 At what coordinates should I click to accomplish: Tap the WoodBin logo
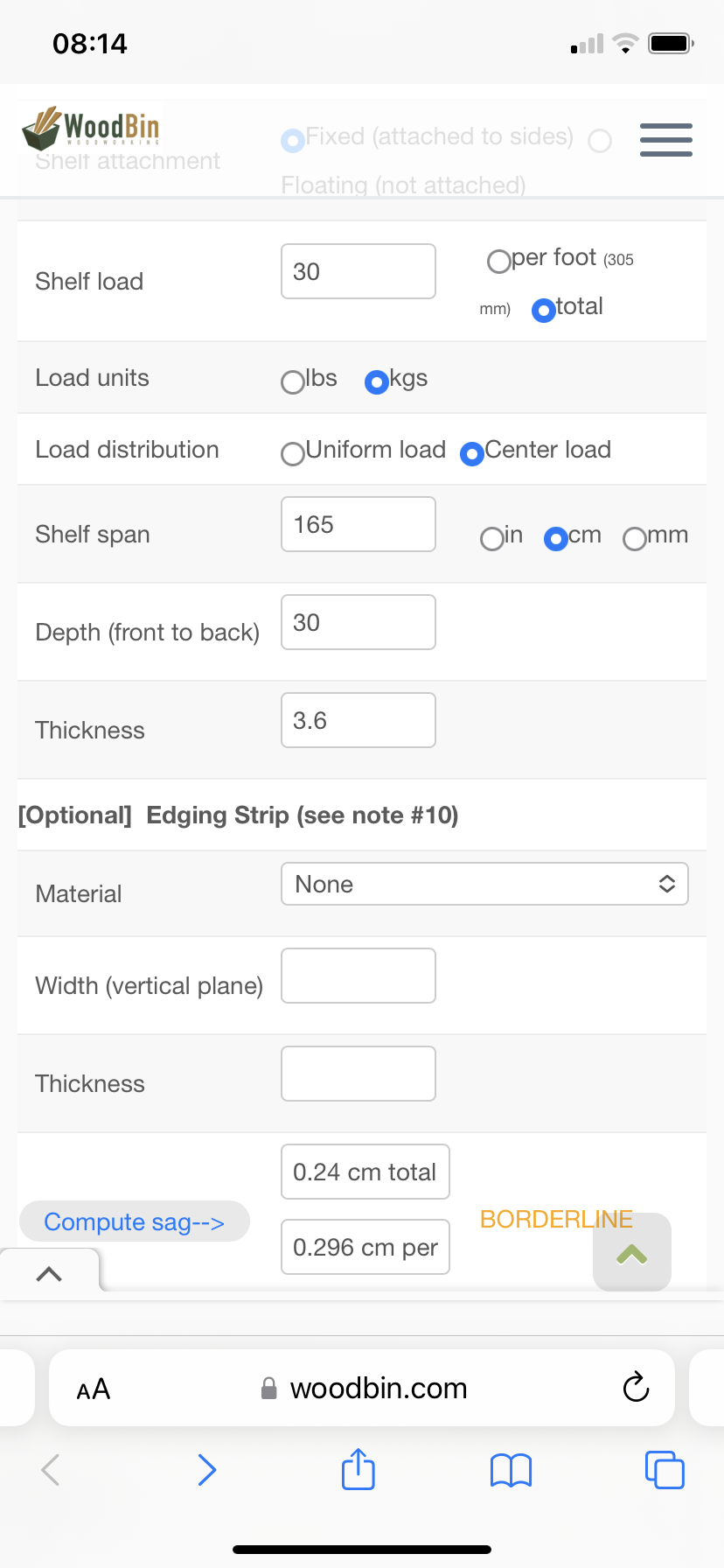(91, 128)
